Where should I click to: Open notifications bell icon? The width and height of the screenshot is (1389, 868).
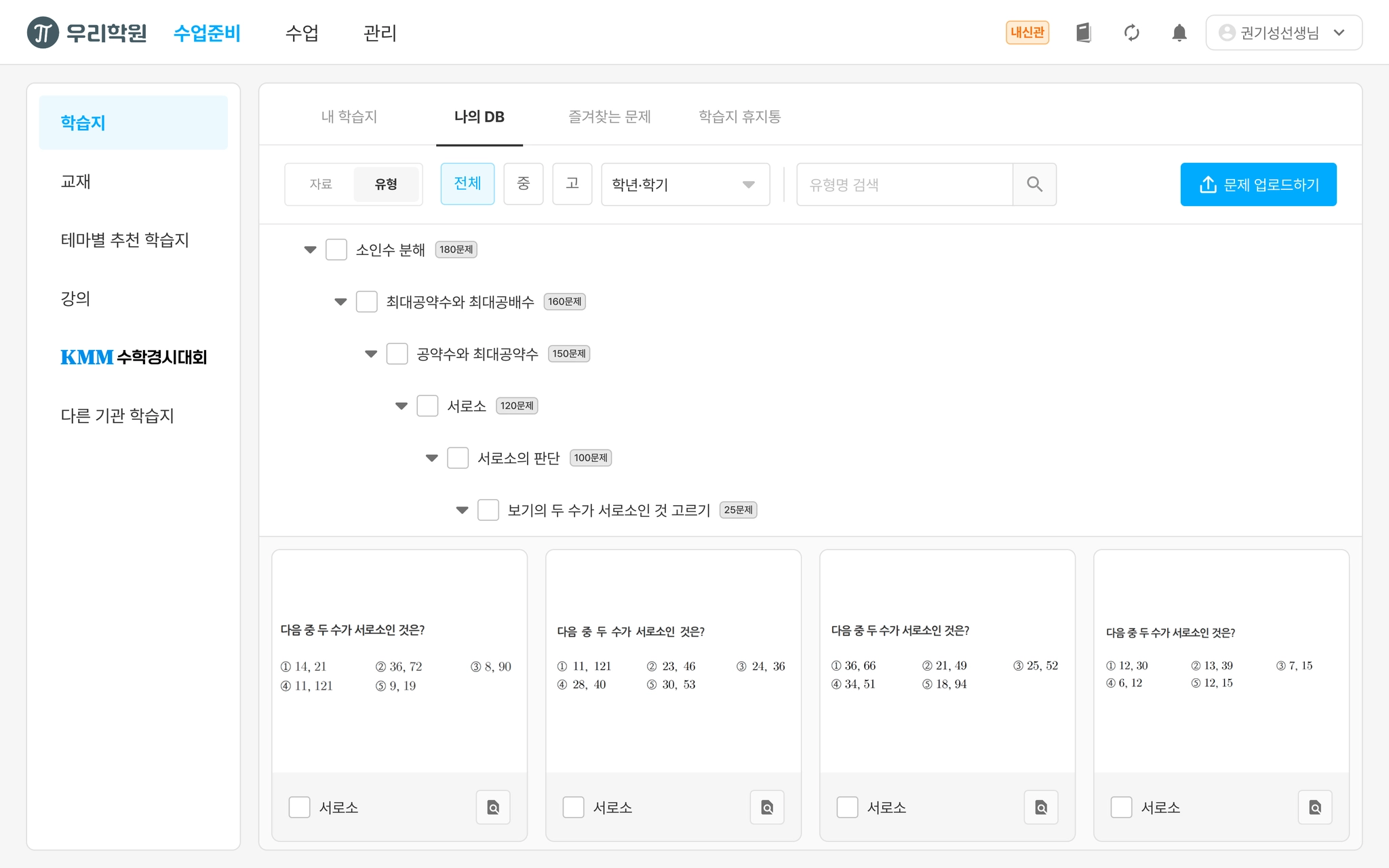pyautogui.click(x=1179, y=33)
